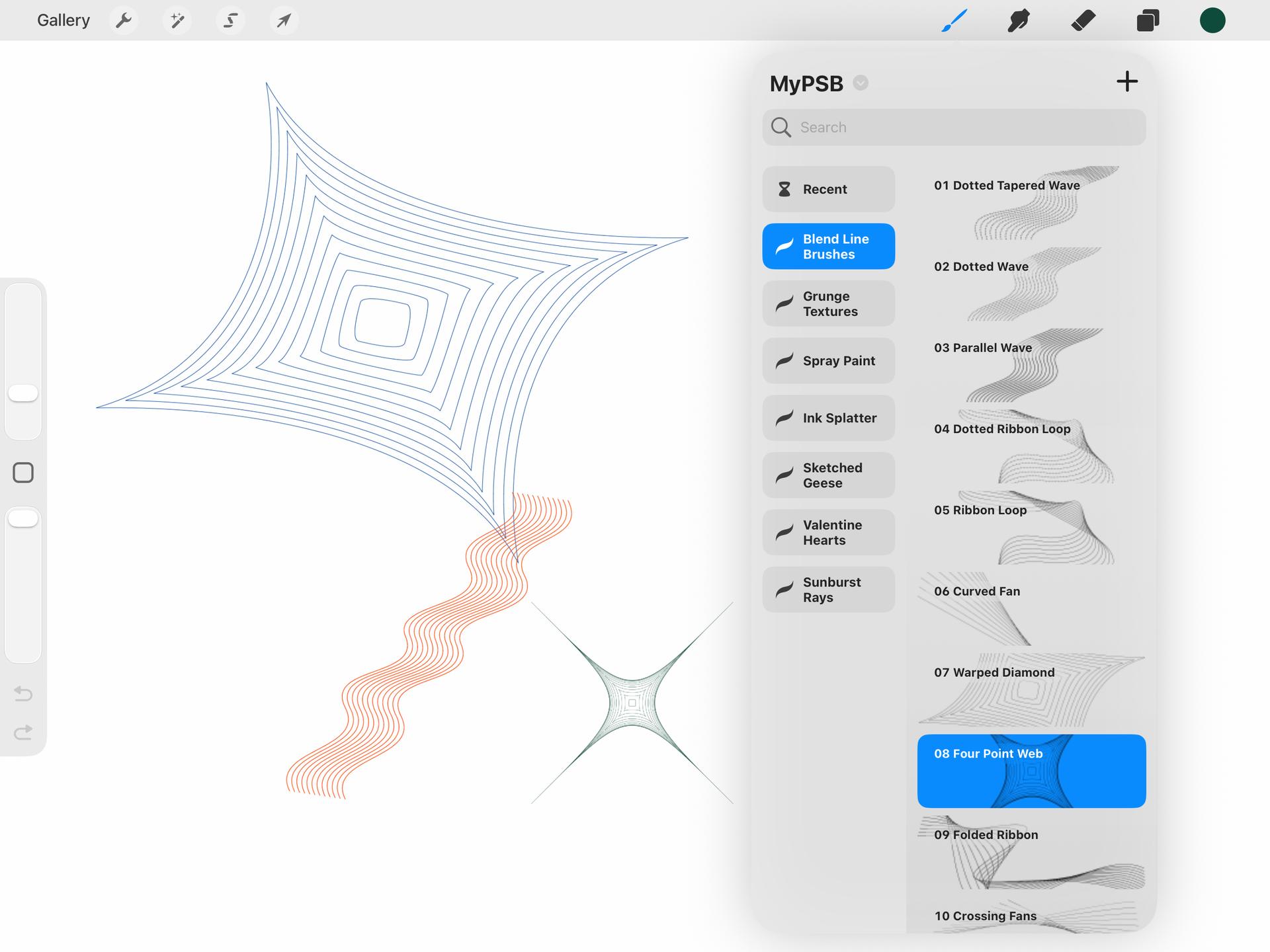Screen dimensions: 1270x952
Task: Choose the 07 Warped Diamond brush
Action: [x=1031, y=690]
